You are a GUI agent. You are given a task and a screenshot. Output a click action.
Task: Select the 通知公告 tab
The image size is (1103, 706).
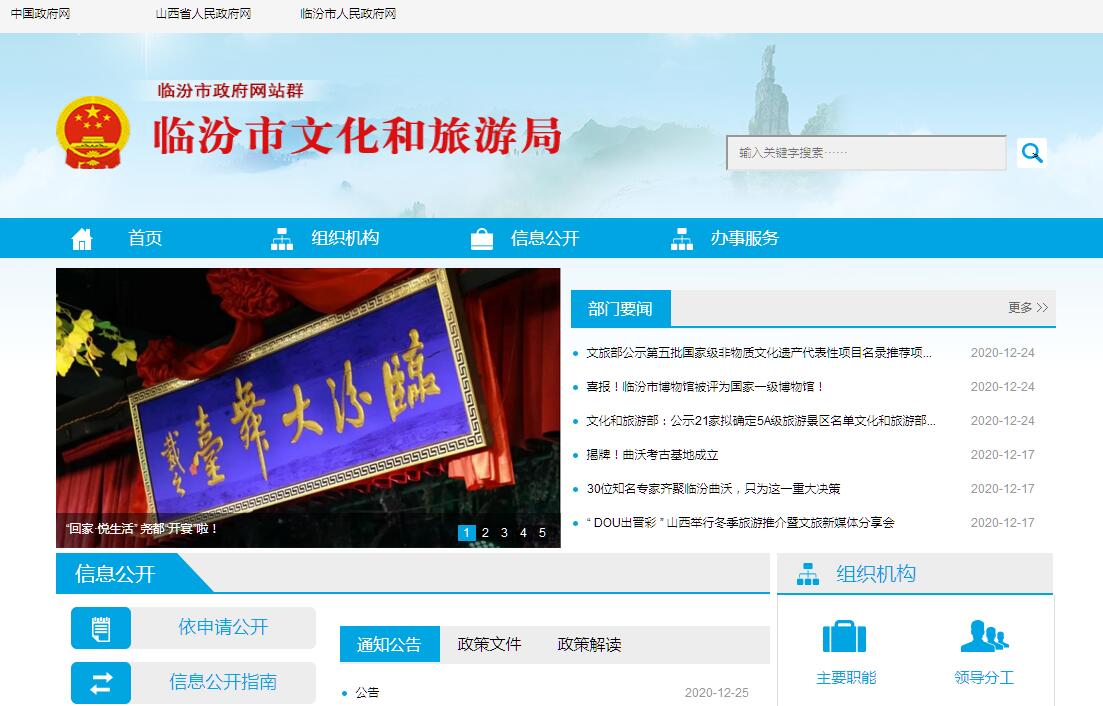(x=389, y=645)
